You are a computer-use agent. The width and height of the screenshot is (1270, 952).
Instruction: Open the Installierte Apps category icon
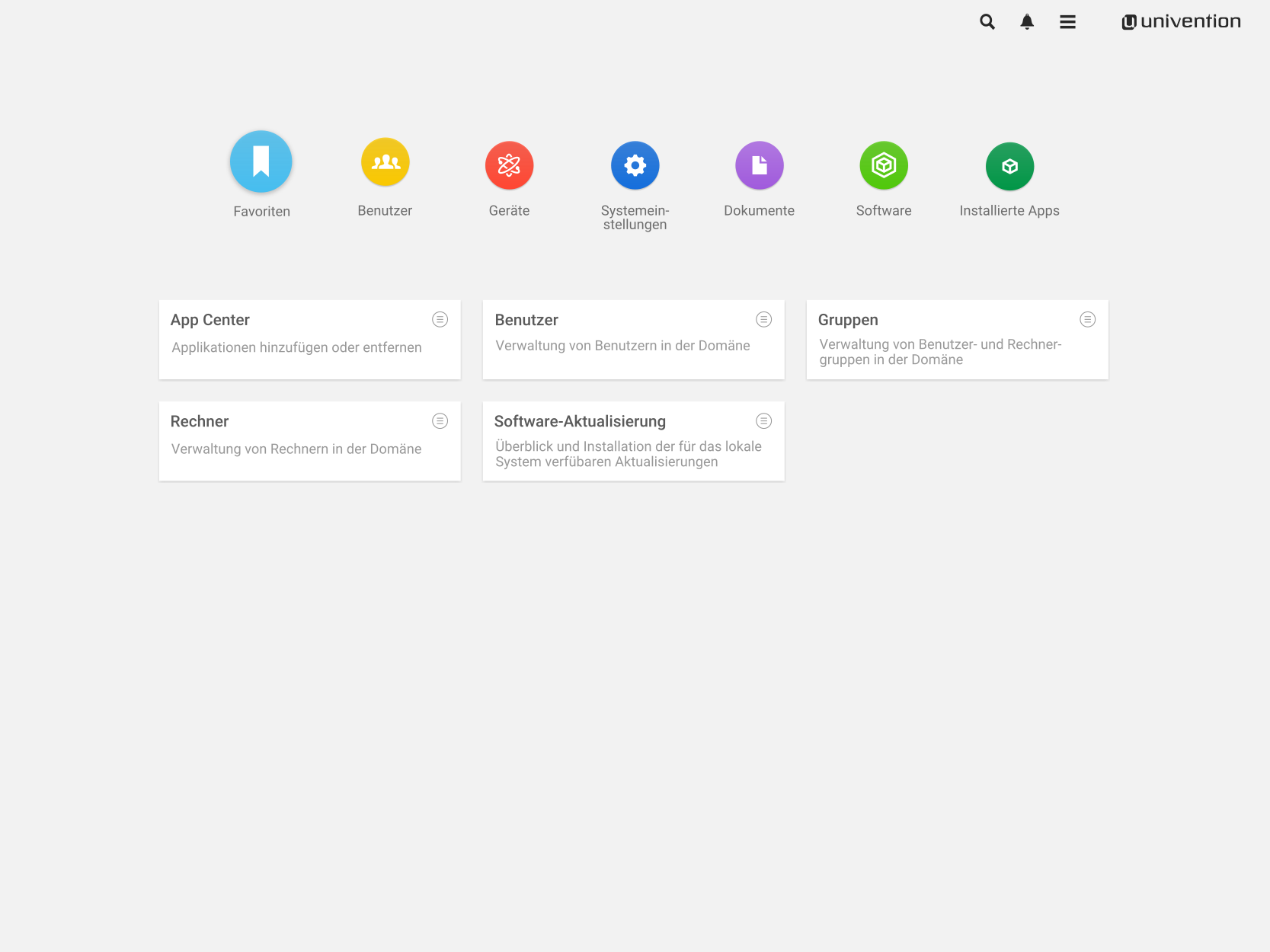pos(1009,166)
